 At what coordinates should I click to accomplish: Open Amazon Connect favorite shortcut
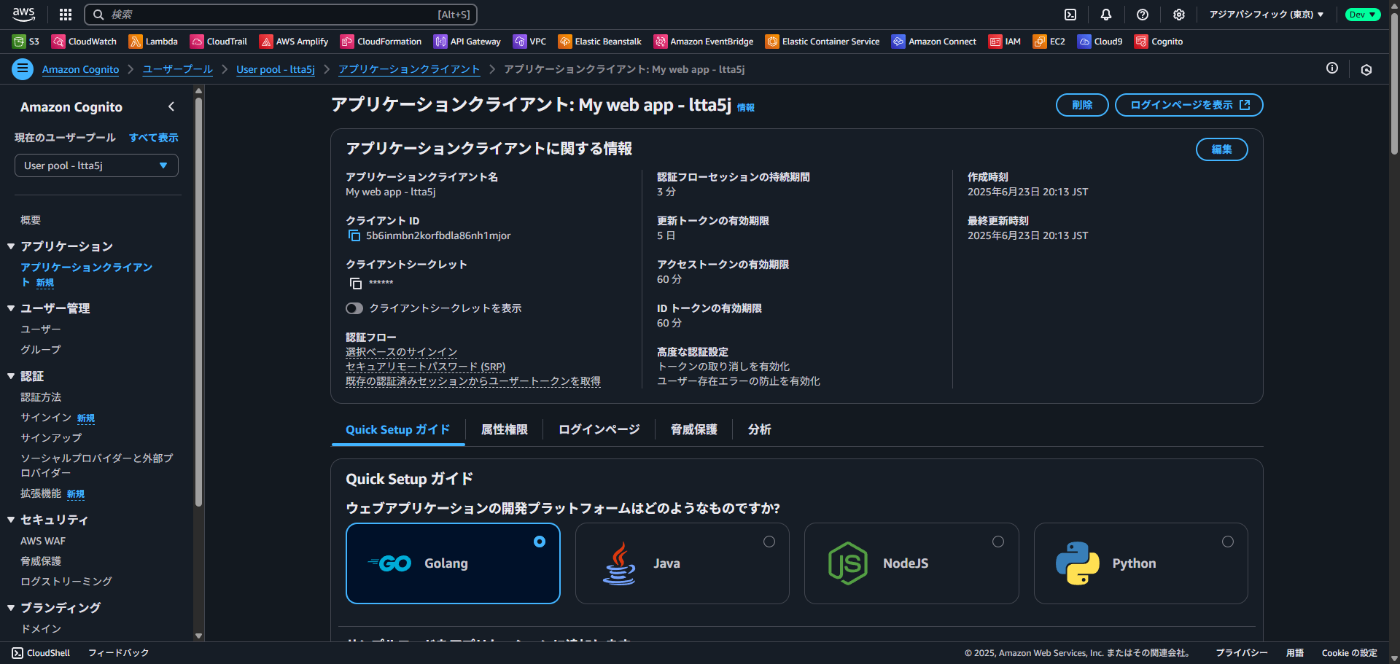(x=934, y=42)
